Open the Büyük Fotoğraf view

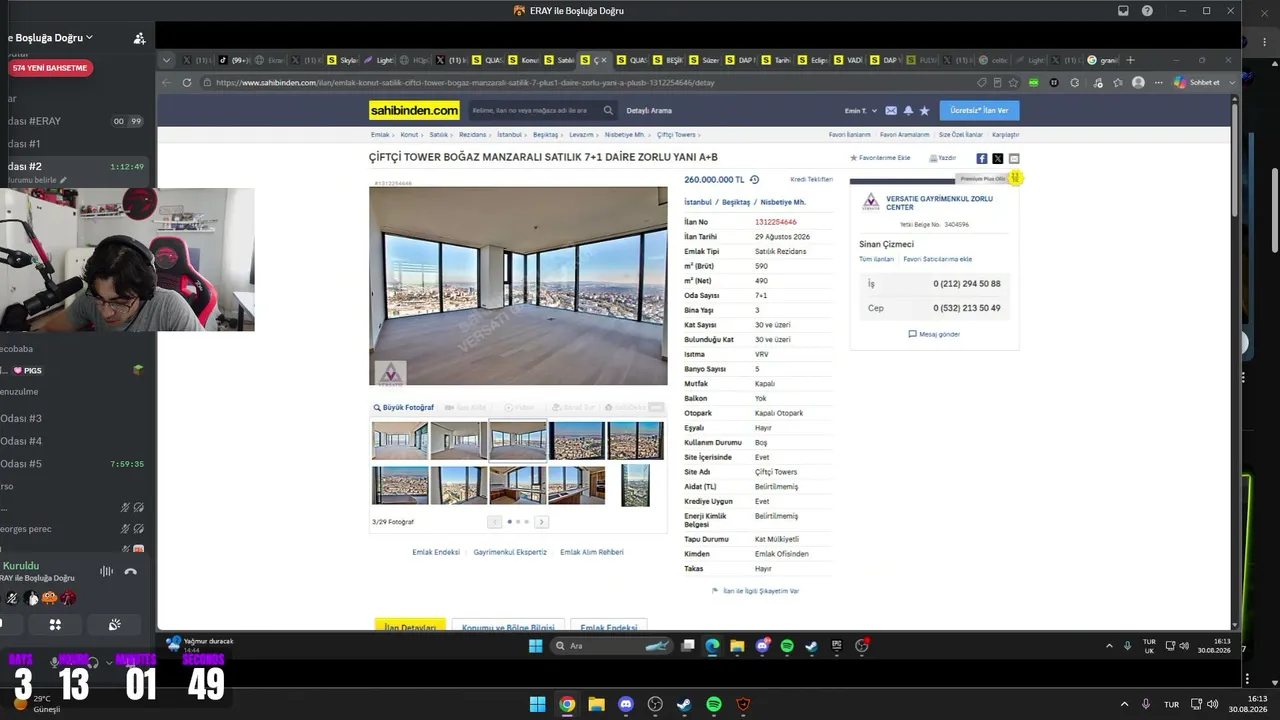404,408
